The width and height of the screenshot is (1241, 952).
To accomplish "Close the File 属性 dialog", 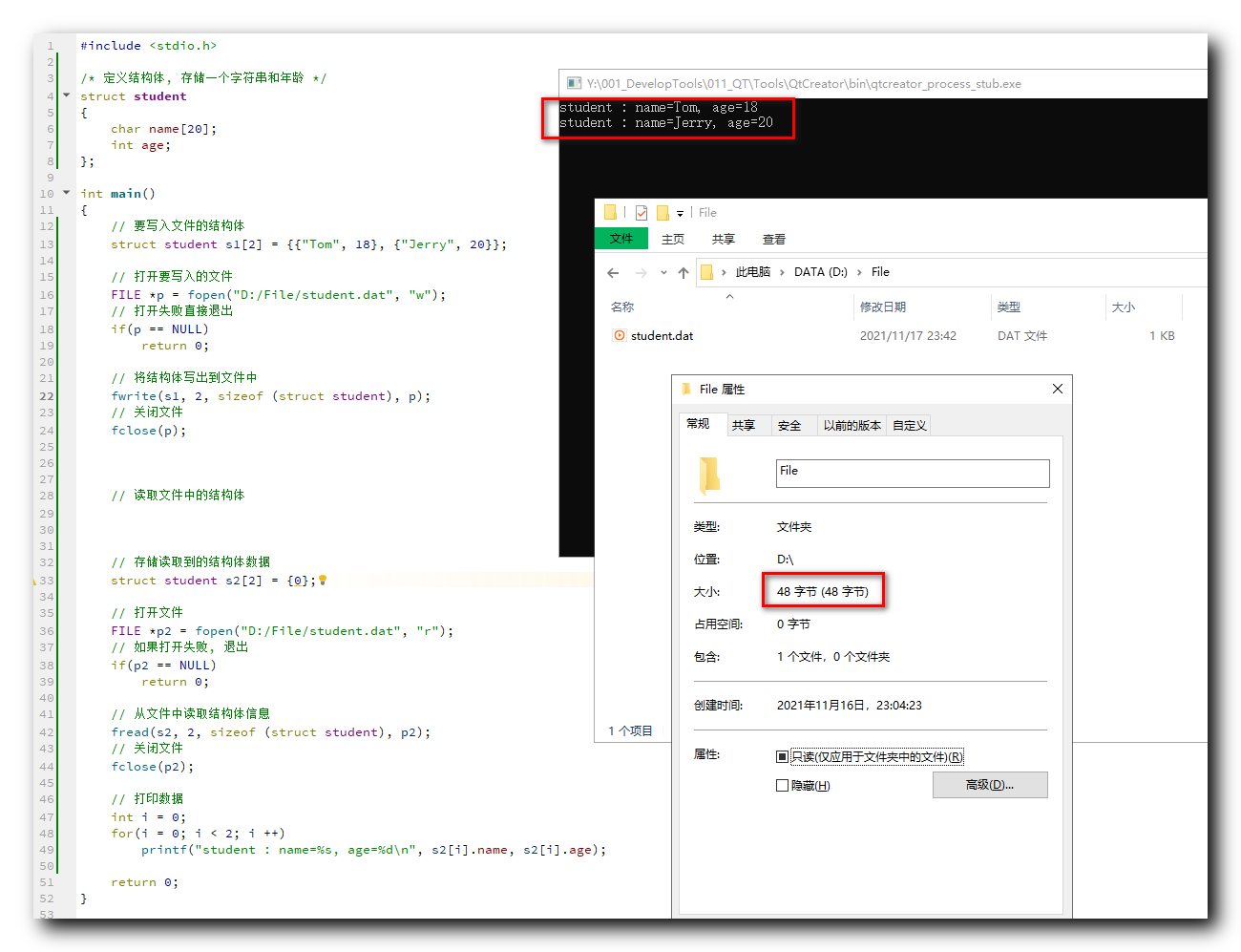I will point(1058,389).
